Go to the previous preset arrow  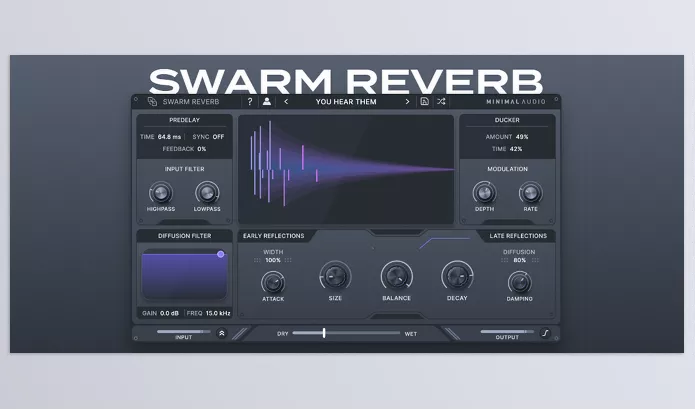pos(286,101)
